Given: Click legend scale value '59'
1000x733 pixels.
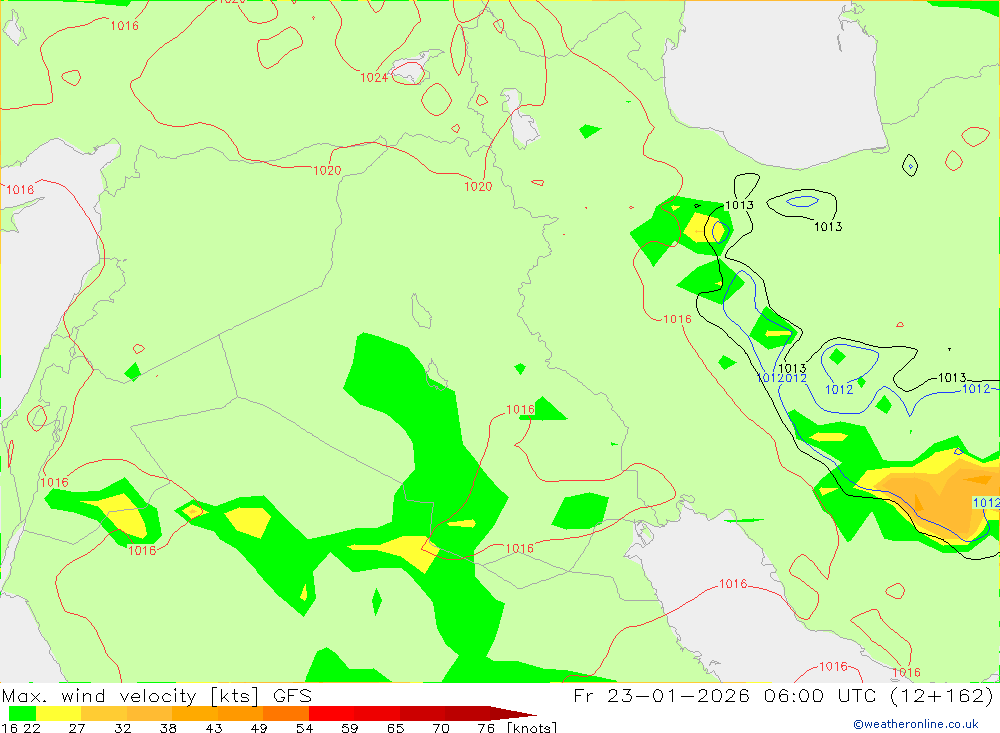Looking at the screenshot, I should [x=349, y=728].
